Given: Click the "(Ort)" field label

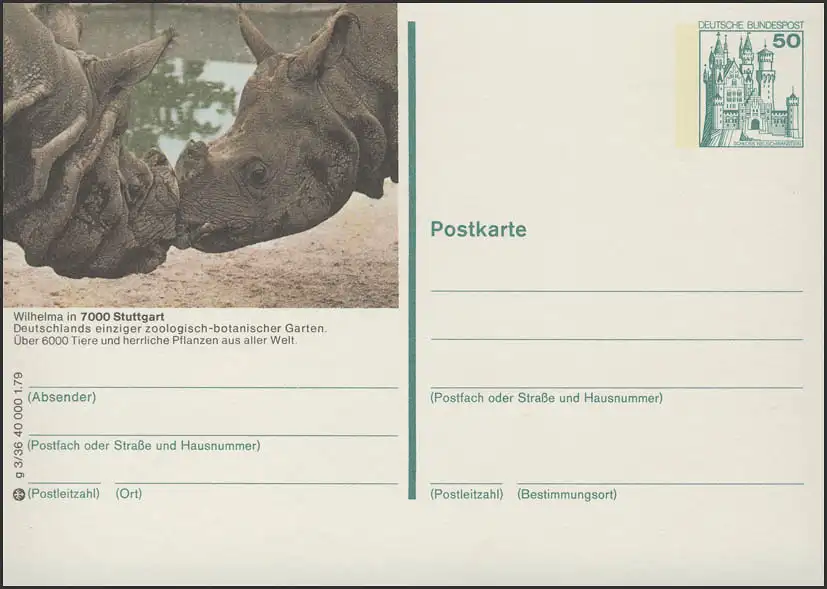Looking at the screenshot, I should click(128, 494).
